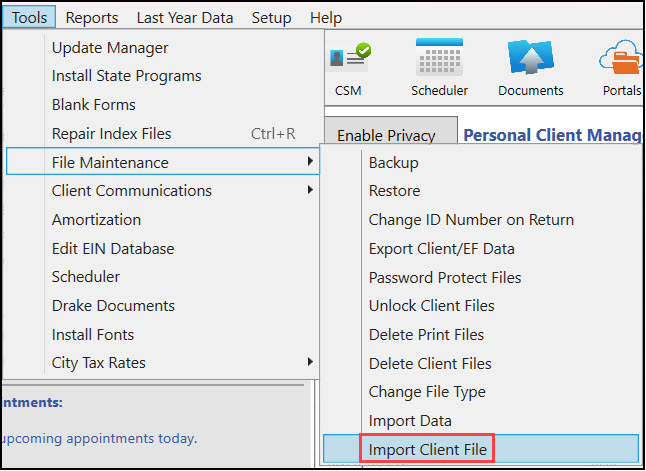Open the Reports menu
This screenshot has width=646, height=471.
[x=92, y=17]
